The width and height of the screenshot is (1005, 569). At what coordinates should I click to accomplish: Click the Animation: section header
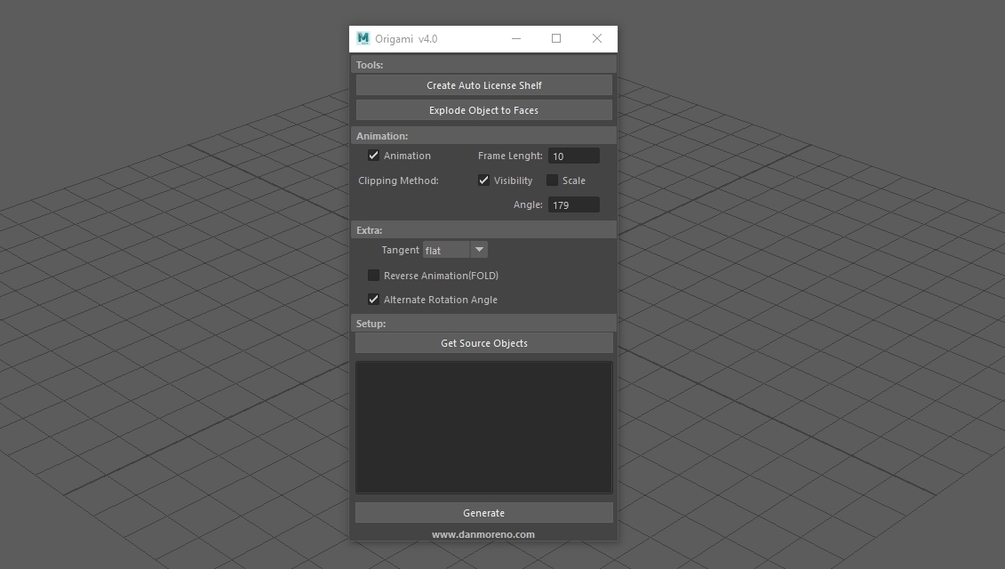(483, 136)
